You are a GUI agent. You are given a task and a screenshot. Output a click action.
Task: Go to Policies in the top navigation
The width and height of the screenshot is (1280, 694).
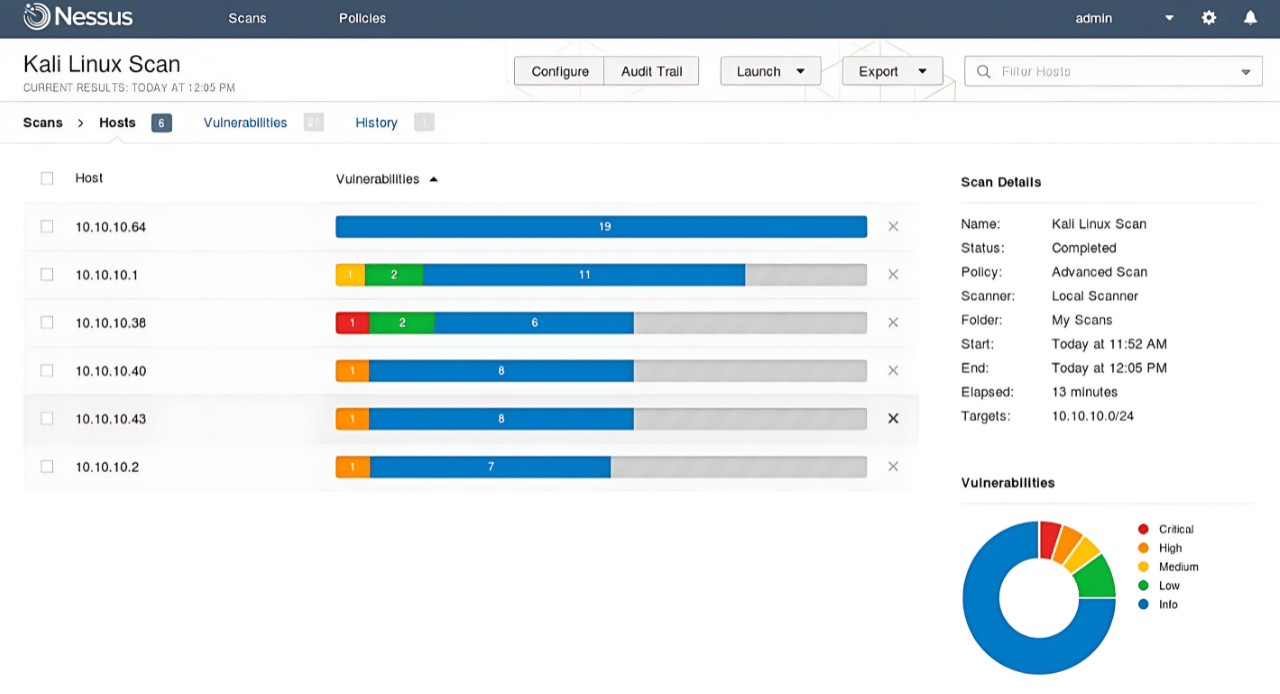362,18
